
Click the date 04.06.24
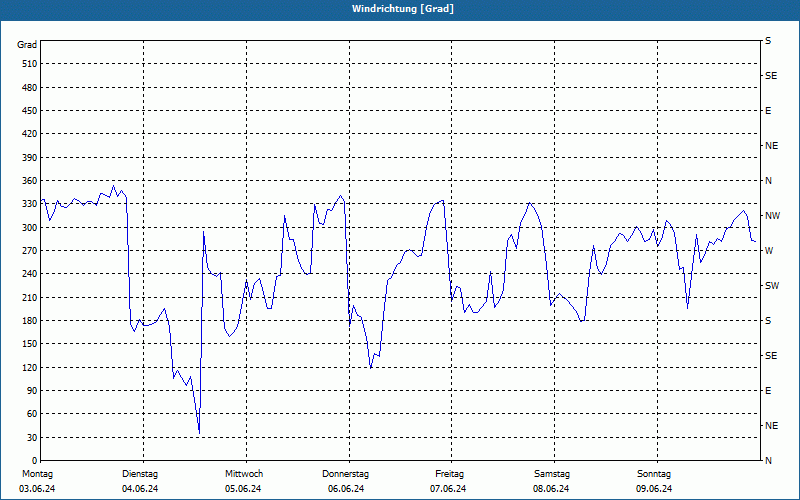click(x=140, y=489)
